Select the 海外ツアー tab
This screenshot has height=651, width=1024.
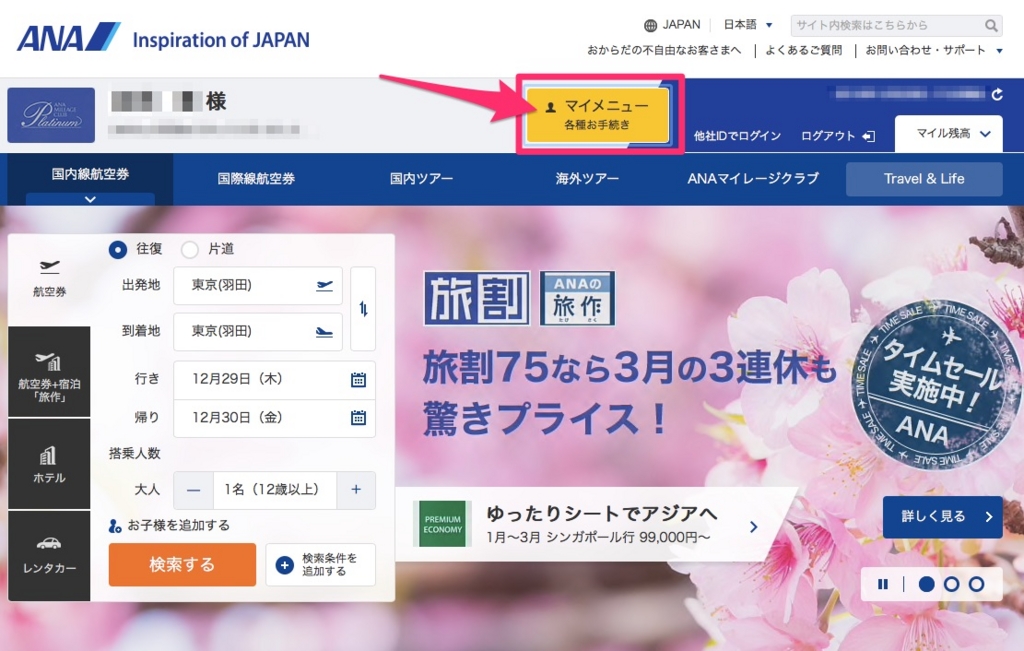(587, 179)
